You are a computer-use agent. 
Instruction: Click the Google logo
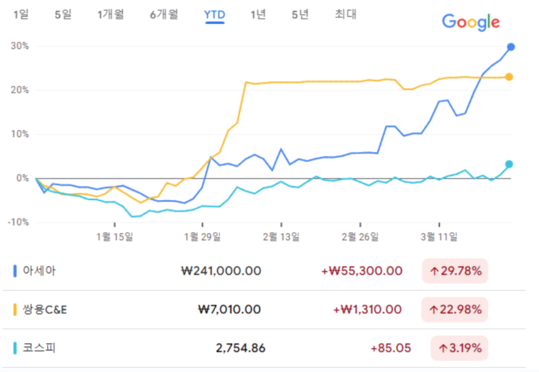(471, 22)
